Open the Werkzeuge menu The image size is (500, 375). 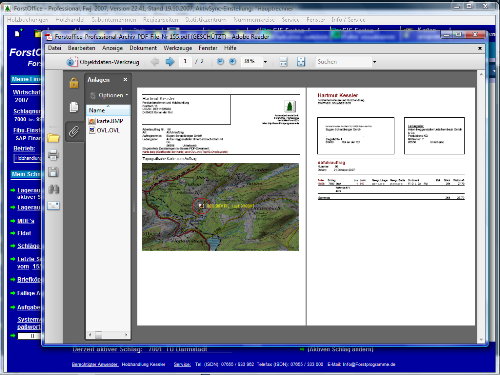coord(178,48)
